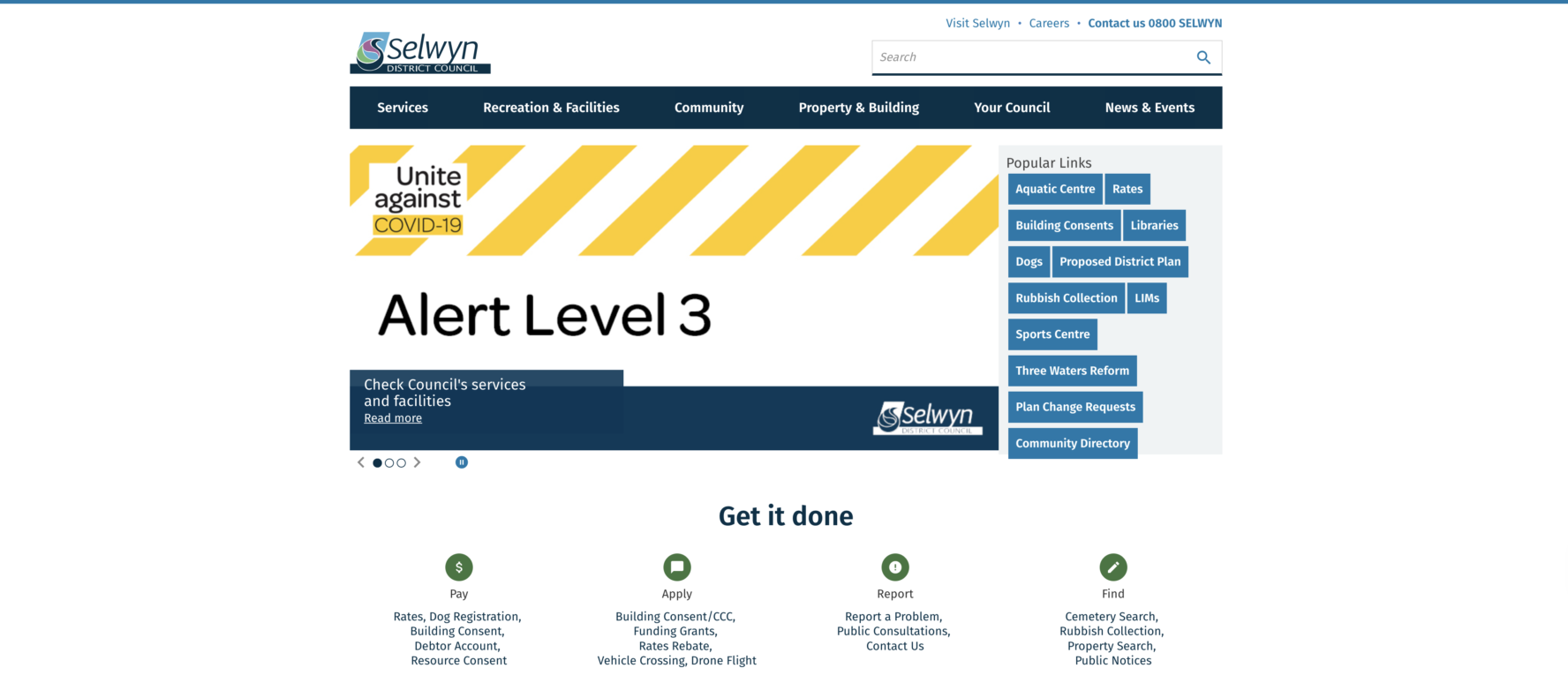1568x683 pixels.
Task: Click 'Funding Grants,' text
Action: pos(675,631)
